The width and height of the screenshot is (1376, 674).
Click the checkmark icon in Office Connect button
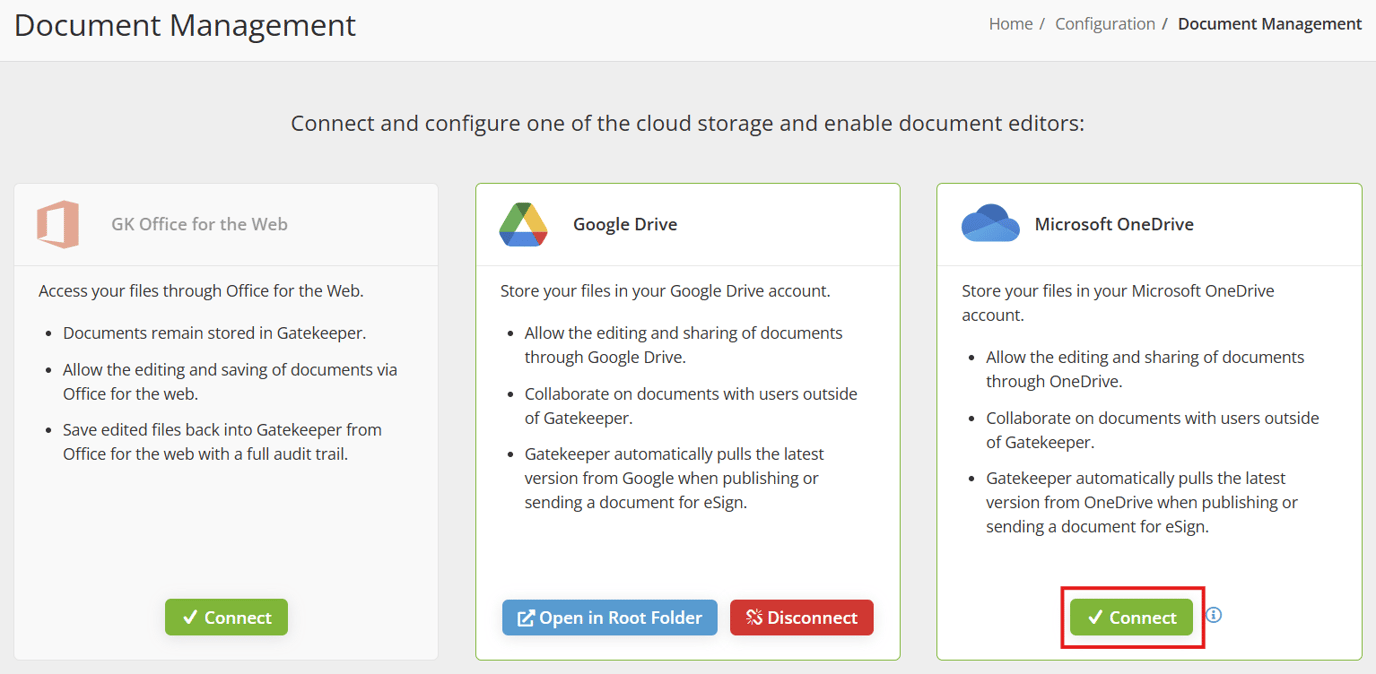[191, 617]
